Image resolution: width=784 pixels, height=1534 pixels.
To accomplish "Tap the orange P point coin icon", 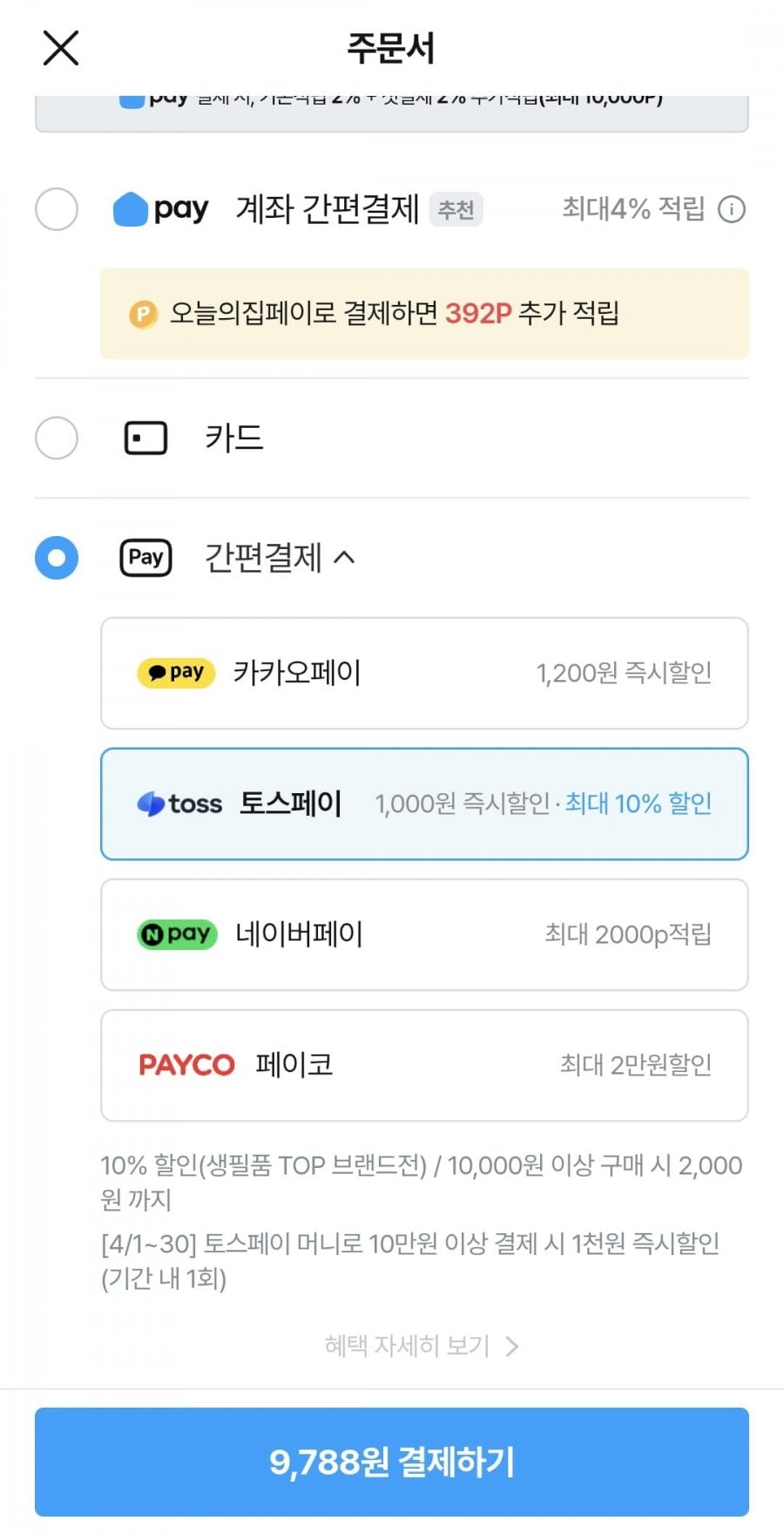I will pyautogui.click(x=143, y=314).
